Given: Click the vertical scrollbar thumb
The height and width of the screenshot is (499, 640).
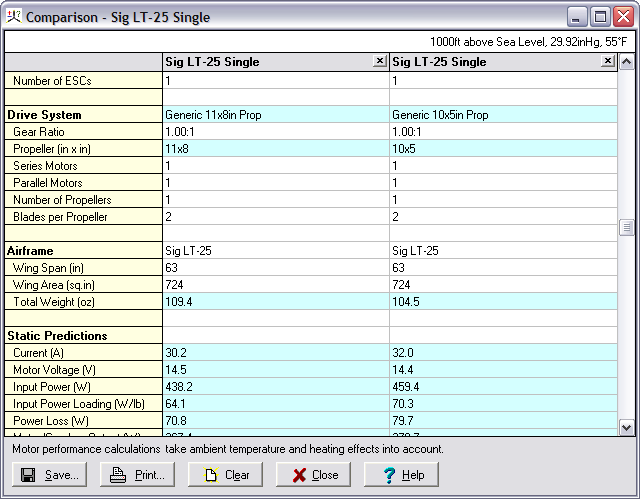Looking at the screenshot, I should click(626, 227).
